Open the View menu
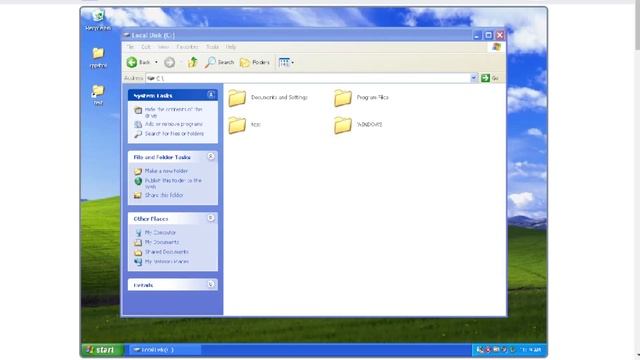640x360 pixels. (x=163, y=47)
